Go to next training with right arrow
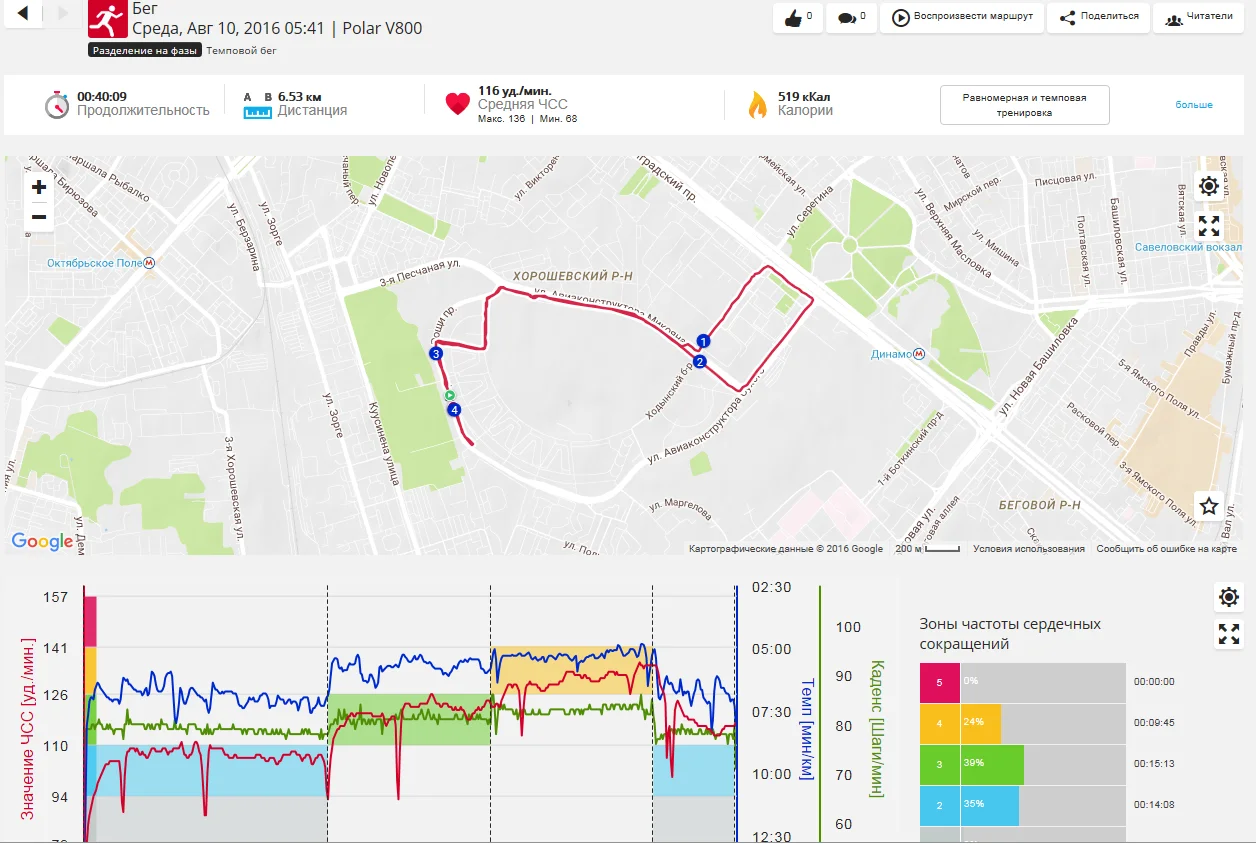Image resolution: width=1256 pixels, height=844 pixels. click(63, 13)
